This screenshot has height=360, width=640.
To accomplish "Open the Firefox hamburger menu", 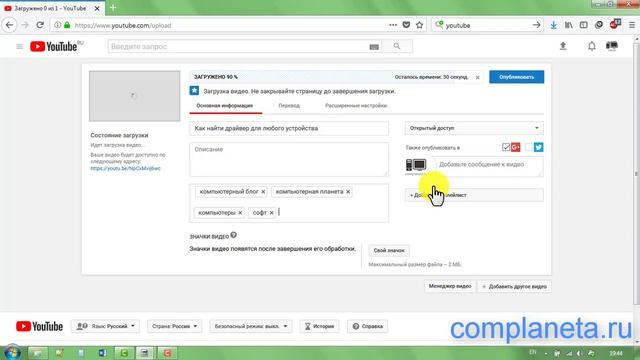I will pyautogui.click(x=632, y=25).
